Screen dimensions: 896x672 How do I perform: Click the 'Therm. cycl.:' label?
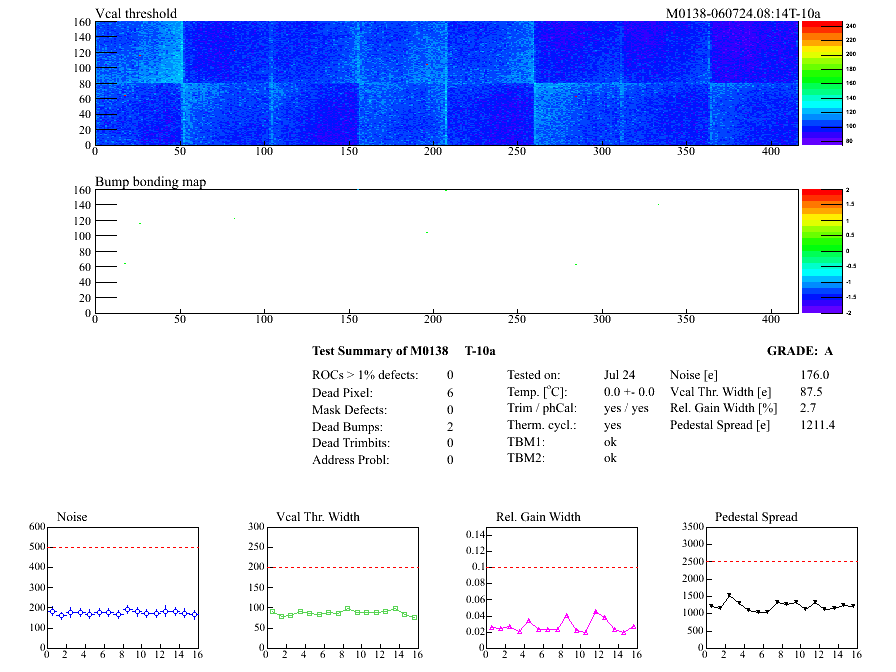coord(542,425)
